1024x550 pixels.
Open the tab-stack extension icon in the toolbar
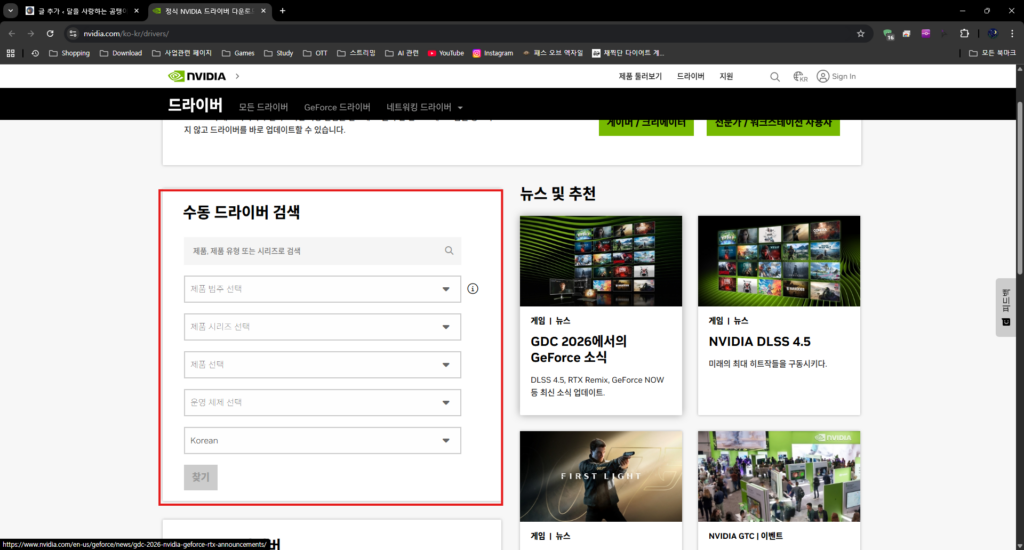coord(906,33)
